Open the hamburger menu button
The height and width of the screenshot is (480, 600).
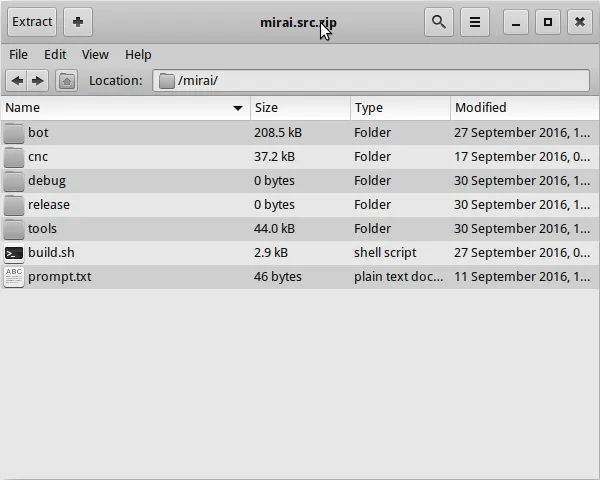point(475,21)
